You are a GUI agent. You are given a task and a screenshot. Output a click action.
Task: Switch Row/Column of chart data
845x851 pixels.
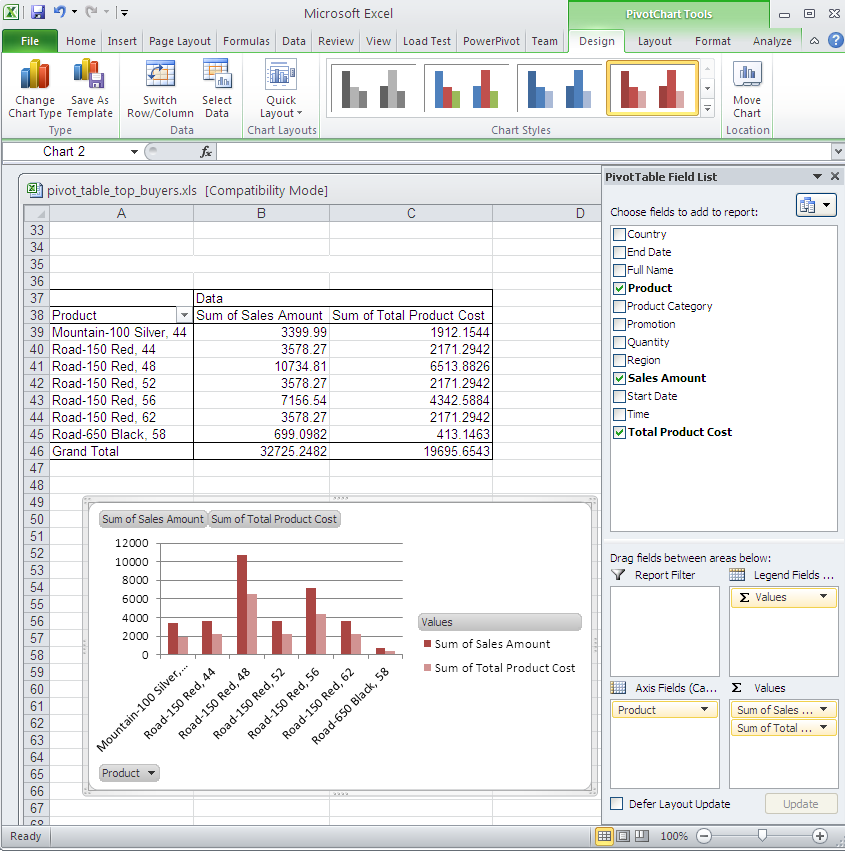coord(160,89)
